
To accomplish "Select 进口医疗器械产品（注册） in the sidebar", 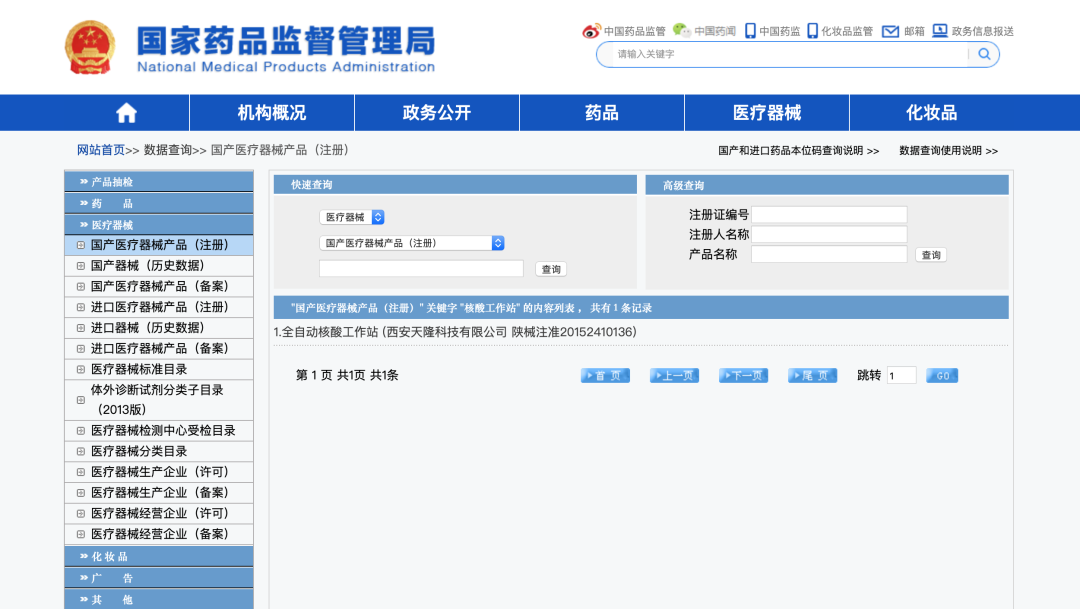I will [x=163, y=307].
